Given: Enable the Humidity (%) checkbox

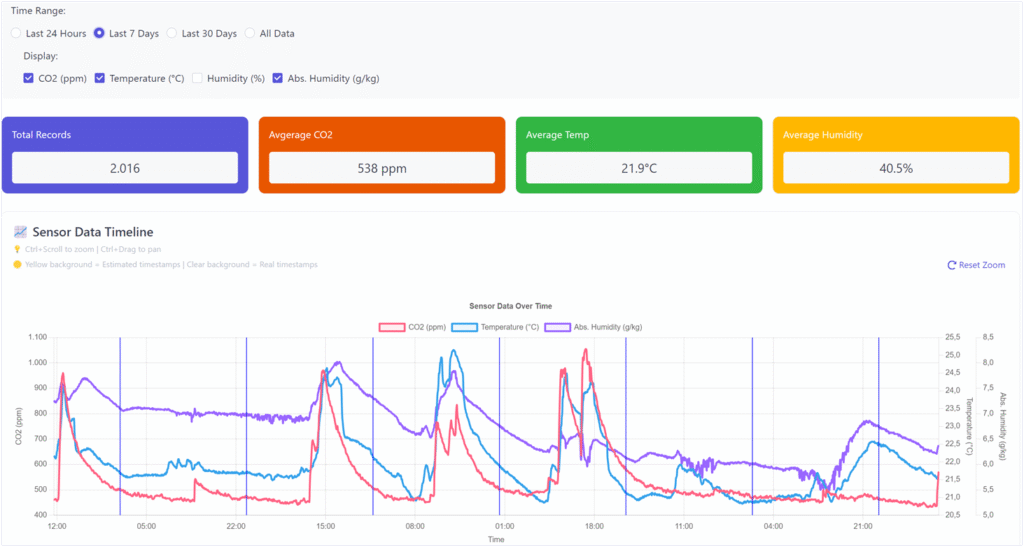Looking at the screenshot, I should [197, 78].
